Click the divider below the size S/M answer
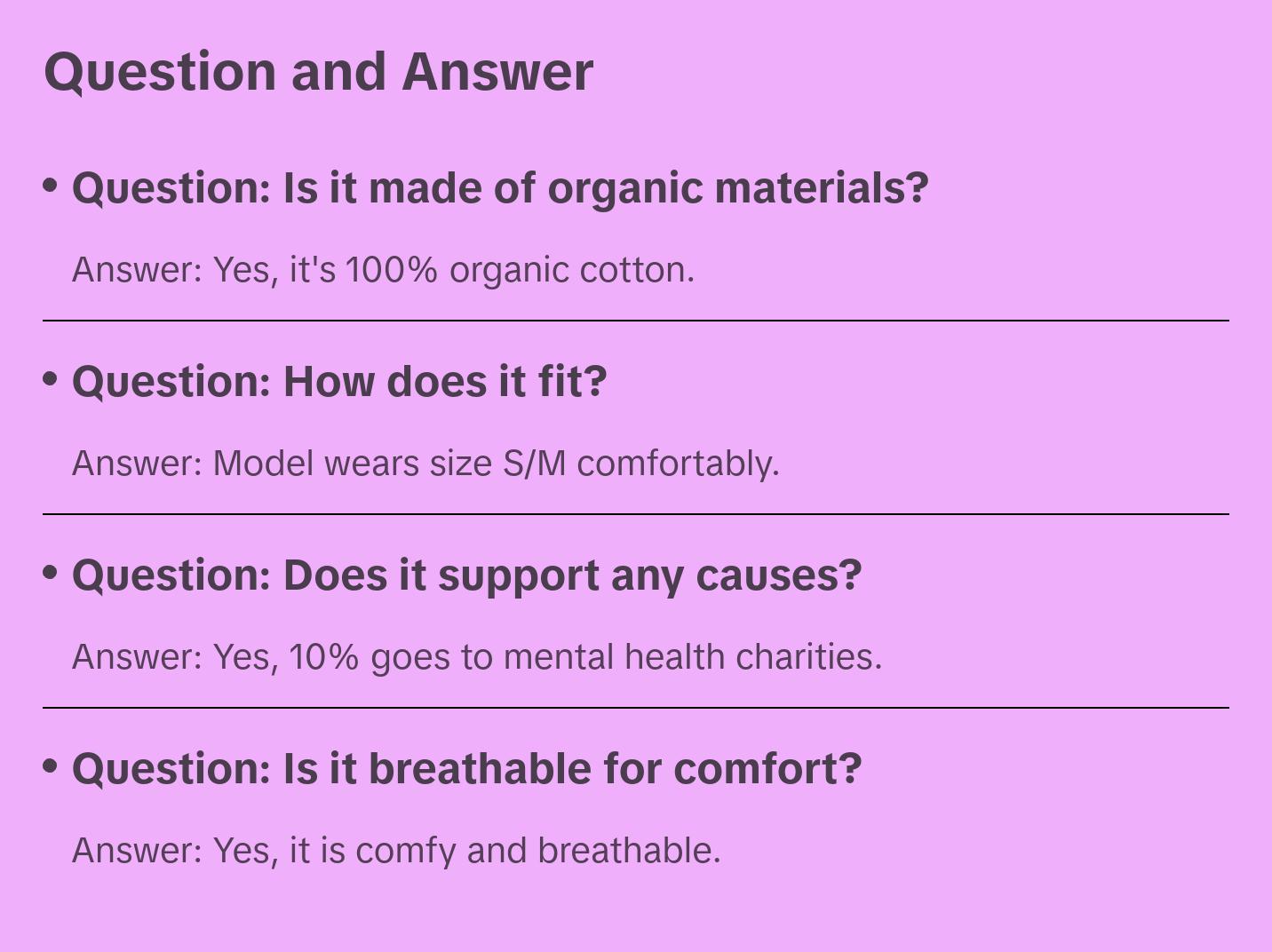 (636, 514)
